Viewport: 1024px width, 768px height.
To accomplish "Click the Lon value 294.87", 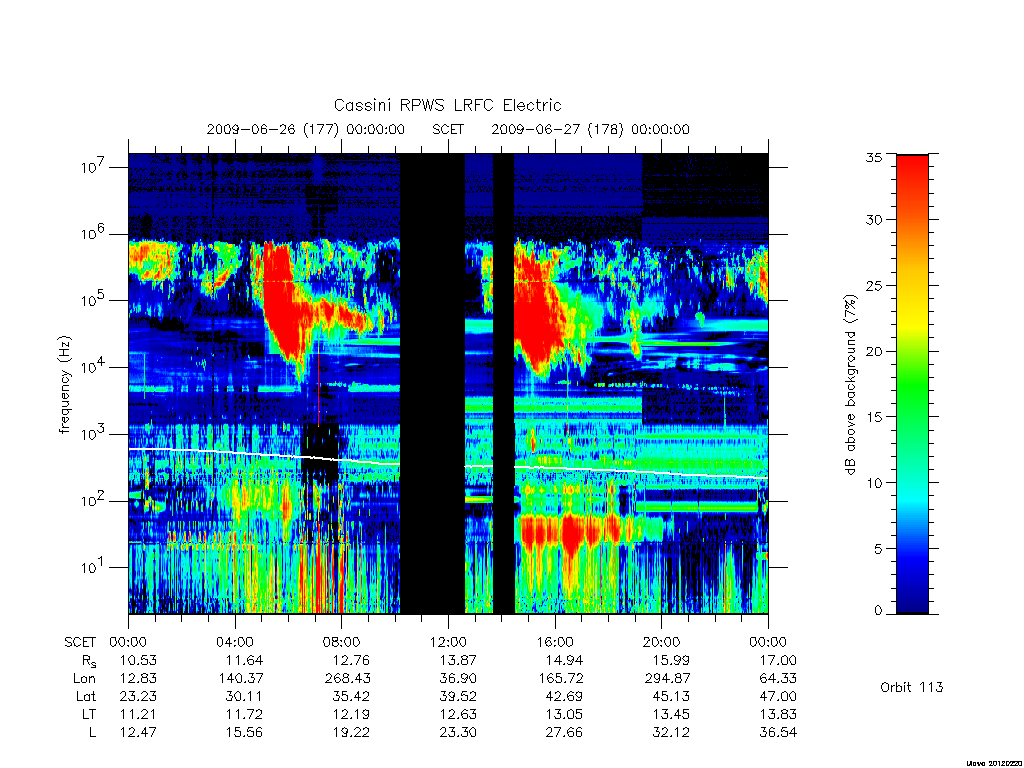I will [667, 679].
